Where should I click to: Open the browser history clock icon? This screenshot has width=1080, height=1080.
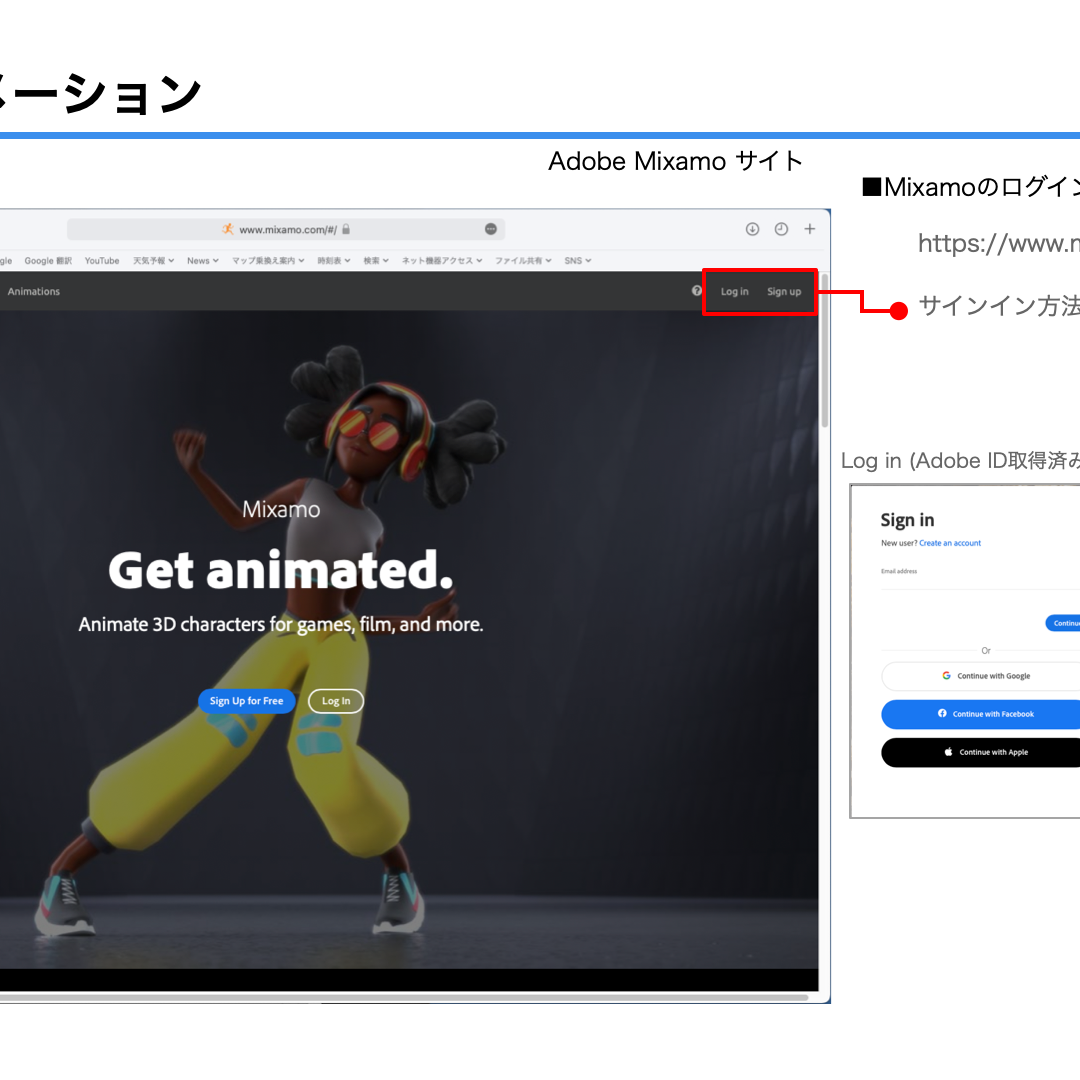click(x=781, y=229)
